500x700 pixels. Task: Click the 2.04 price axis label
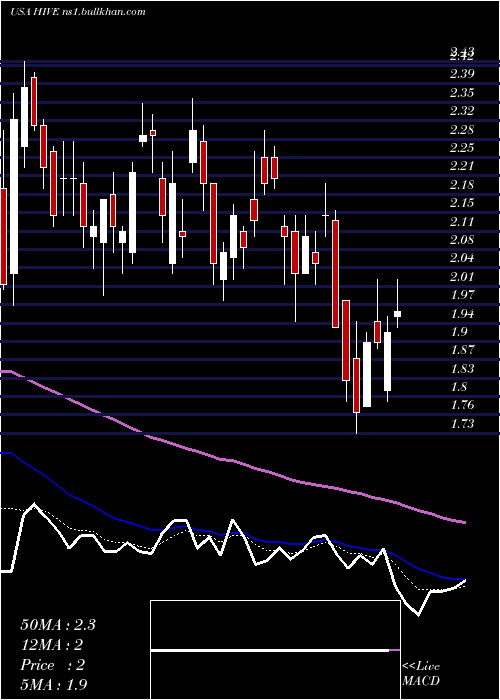[462, 258]
